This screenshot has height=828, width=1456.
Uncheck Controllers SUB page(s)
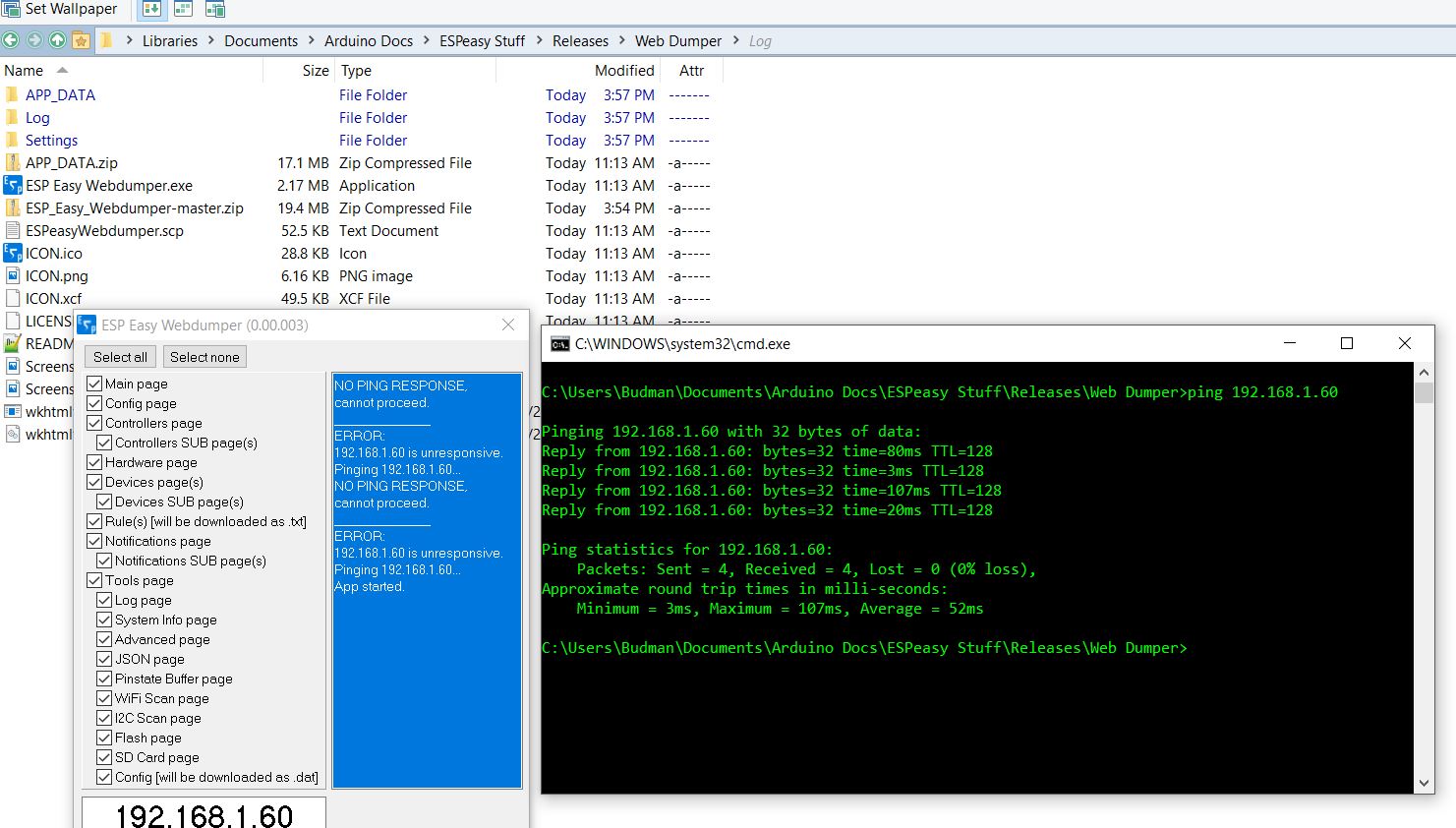(x=104, y=443)
